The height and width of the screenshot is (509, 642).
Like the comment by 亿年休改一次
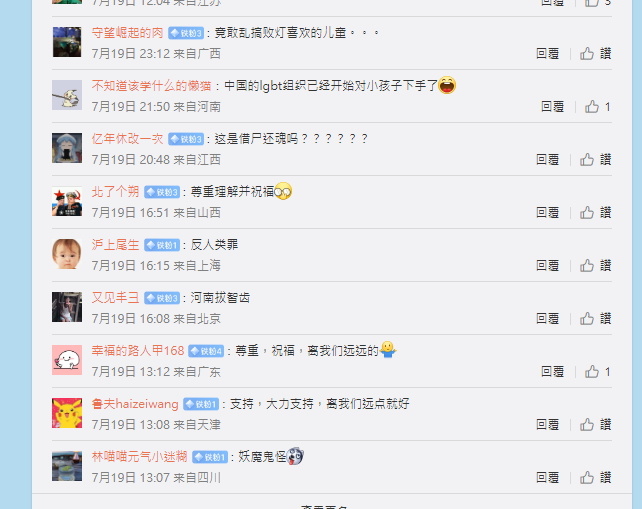pyautogui.click(x=595, y=160)
